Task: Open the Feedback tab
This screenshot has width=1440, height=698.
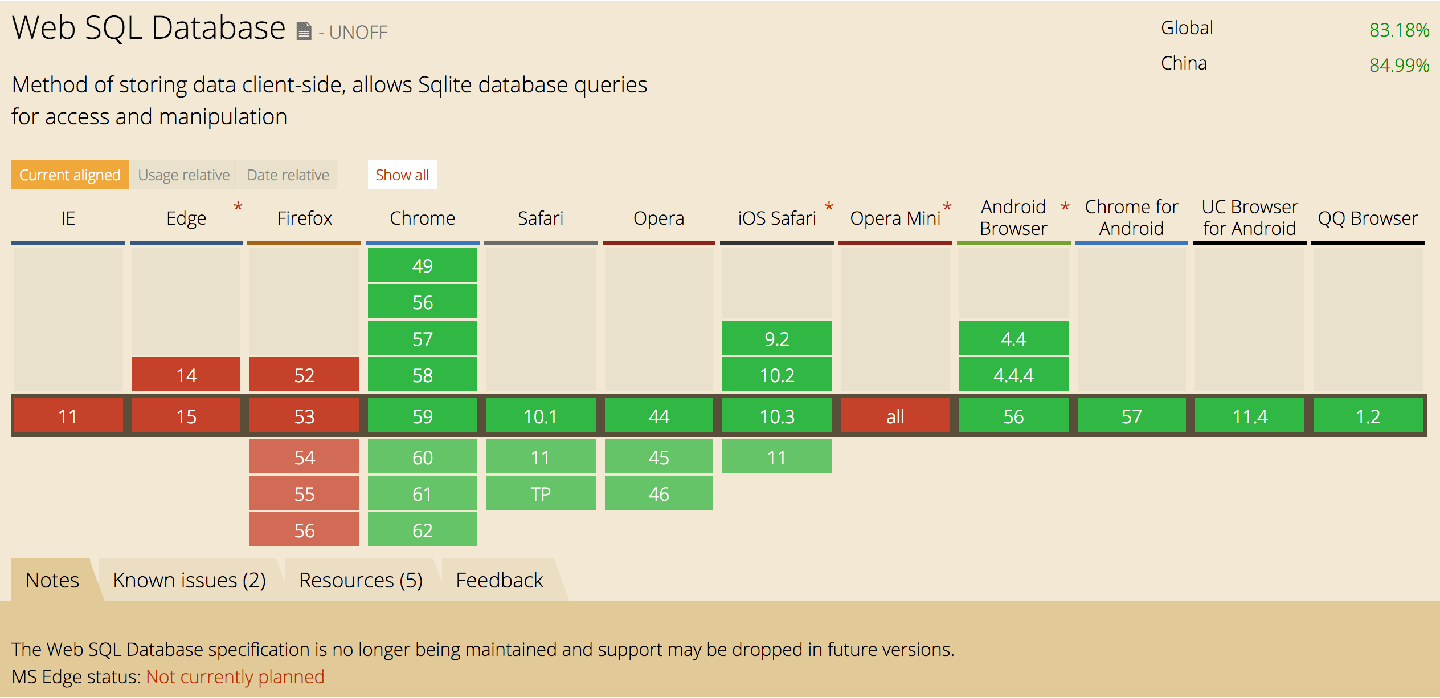Action: tap(498, 579)
